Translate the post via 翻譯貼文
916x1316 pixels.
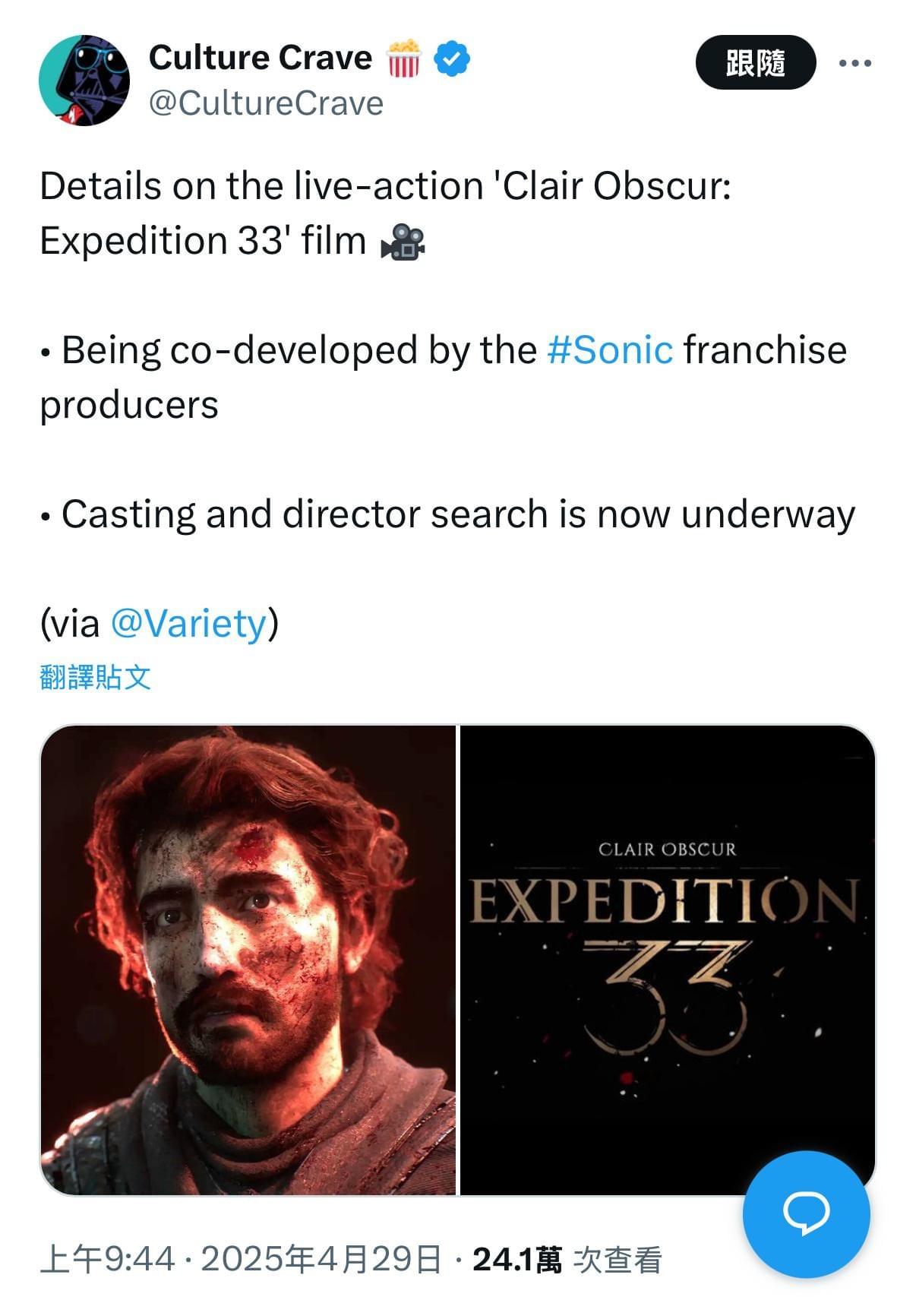(x=96, y=677)
